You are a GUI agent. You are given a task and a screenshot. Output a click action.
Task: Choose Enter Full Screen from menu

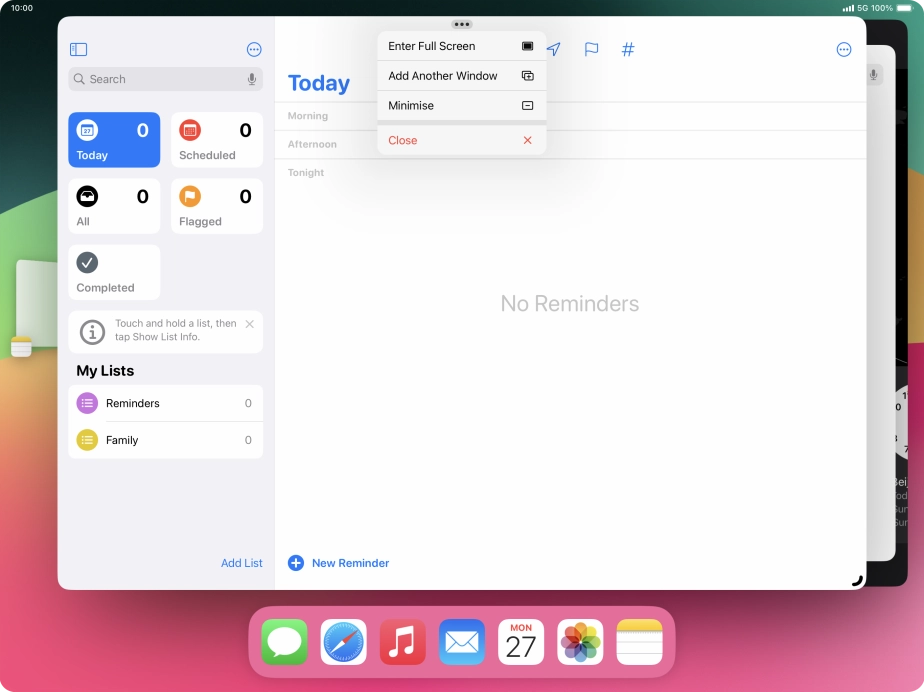click(461, 46)
